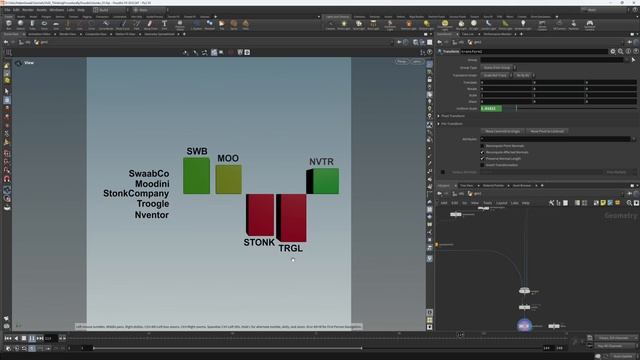The height and width of the screenshot is (360, 640).
Task: Switch to the Render View tab
Action: point(68,34)
